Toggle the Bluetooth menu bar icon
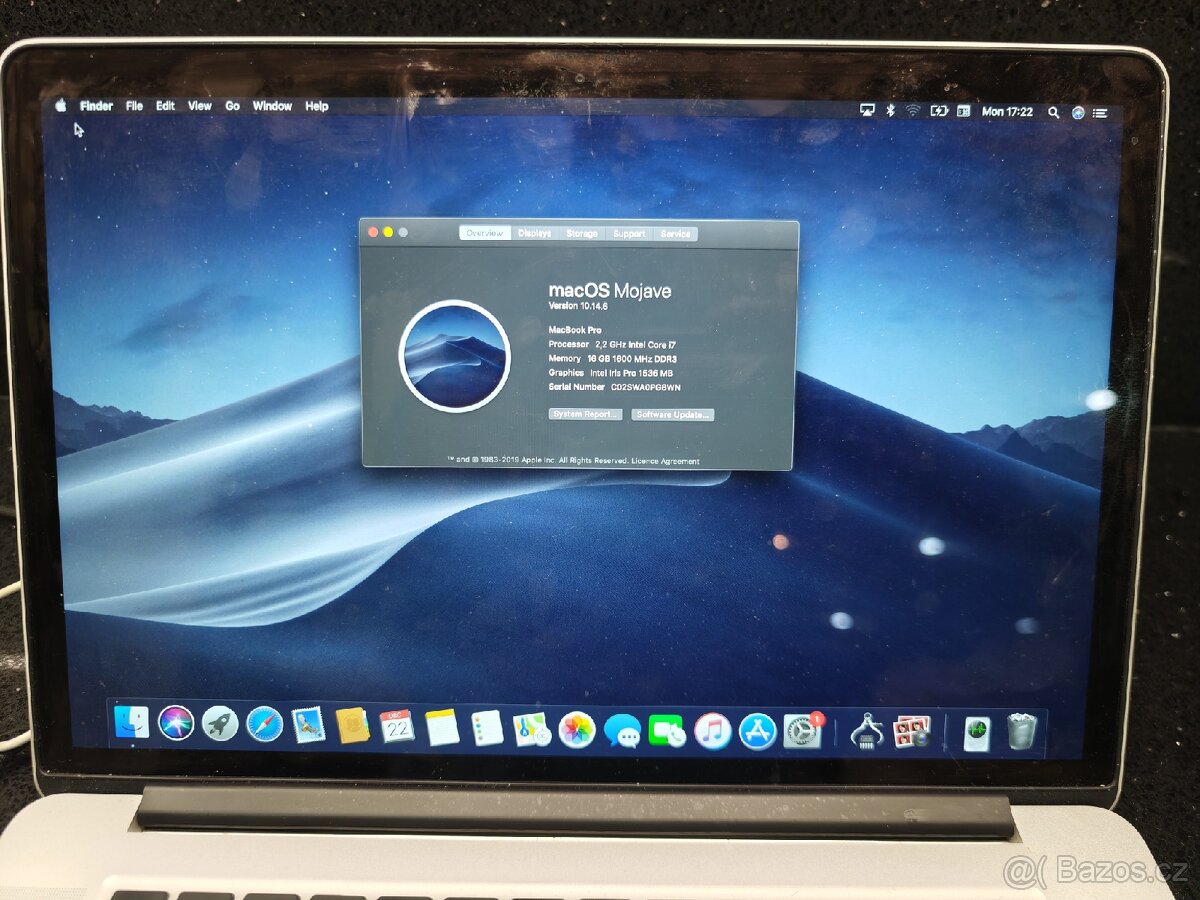1200x900 pixels. pyautogui.click(x=890, y=111)
